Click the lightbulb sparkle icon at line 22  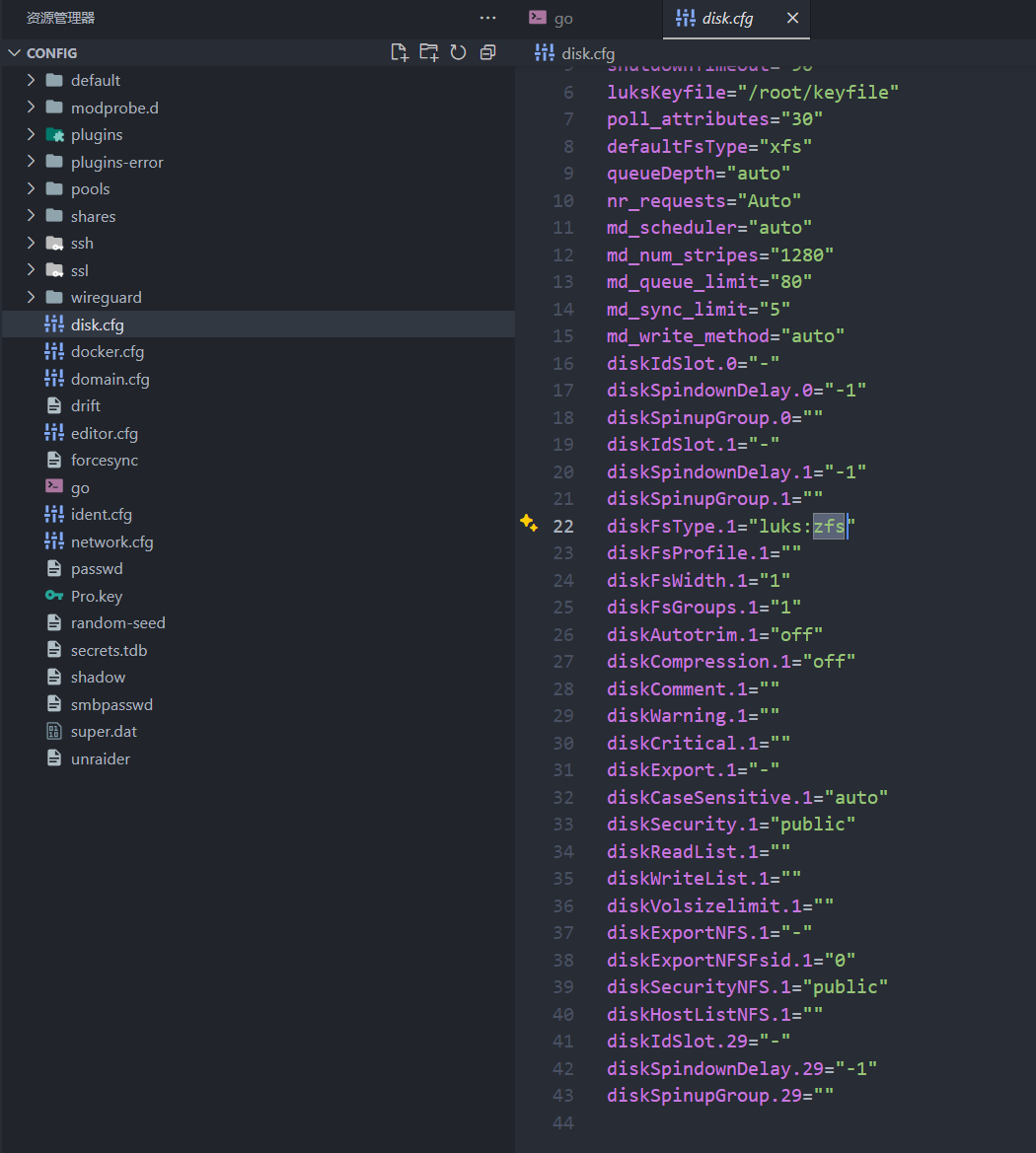point(528,523)
